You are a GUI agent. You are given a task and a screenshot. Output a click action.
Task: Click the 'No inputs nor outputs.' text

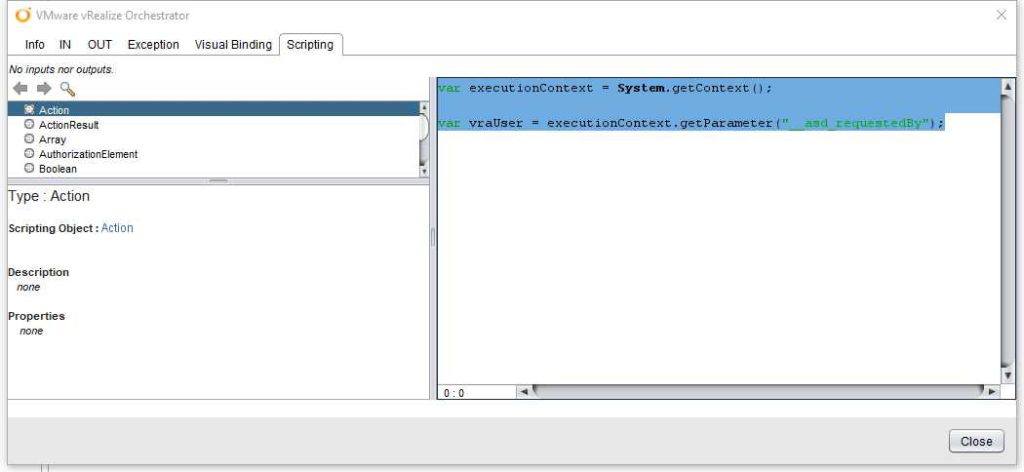pyautogui.click(x=61, y=69)
